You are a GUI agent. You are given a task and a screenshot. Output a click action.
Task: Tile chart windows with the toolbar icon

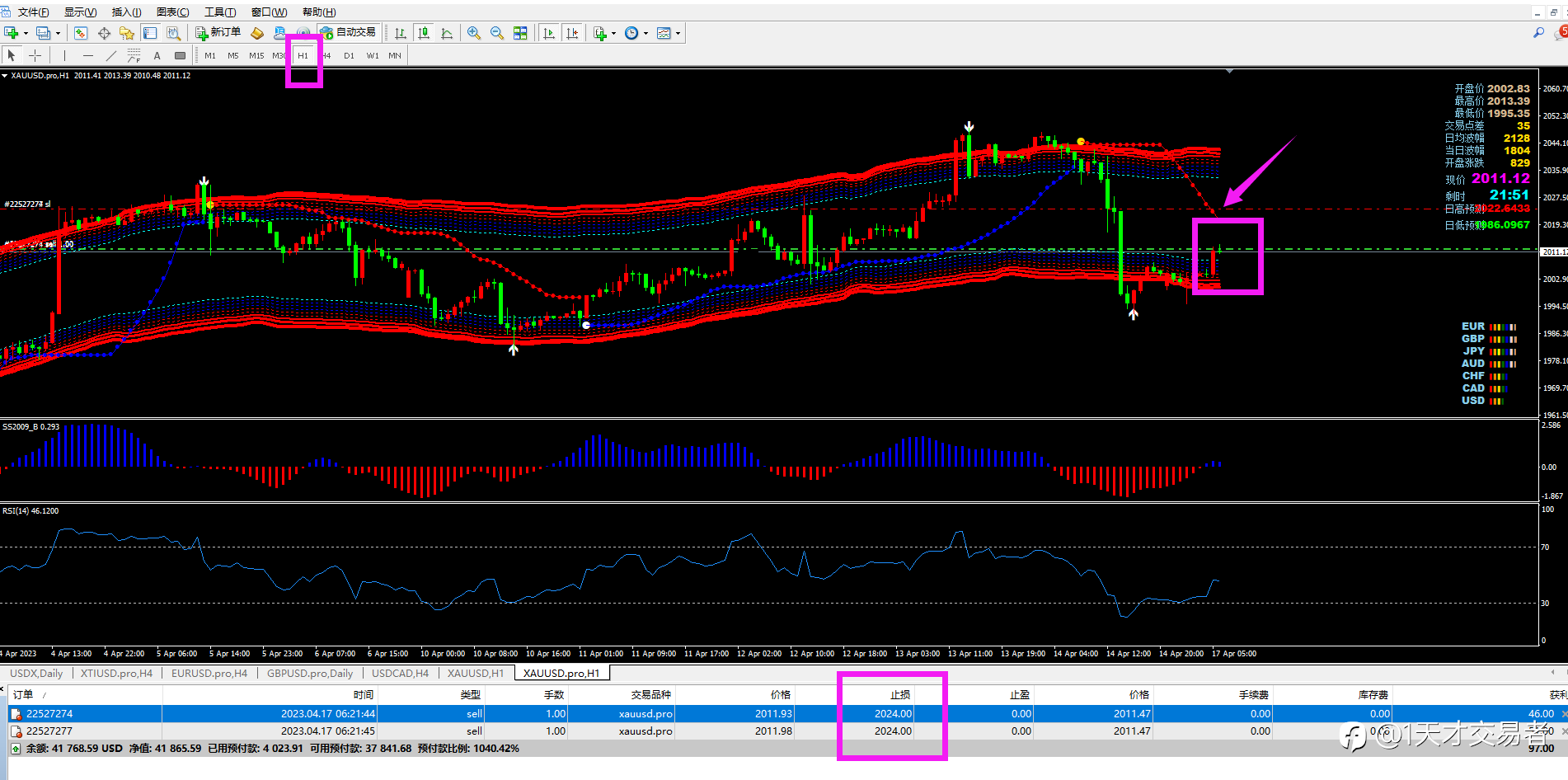[x=520, y=33]
